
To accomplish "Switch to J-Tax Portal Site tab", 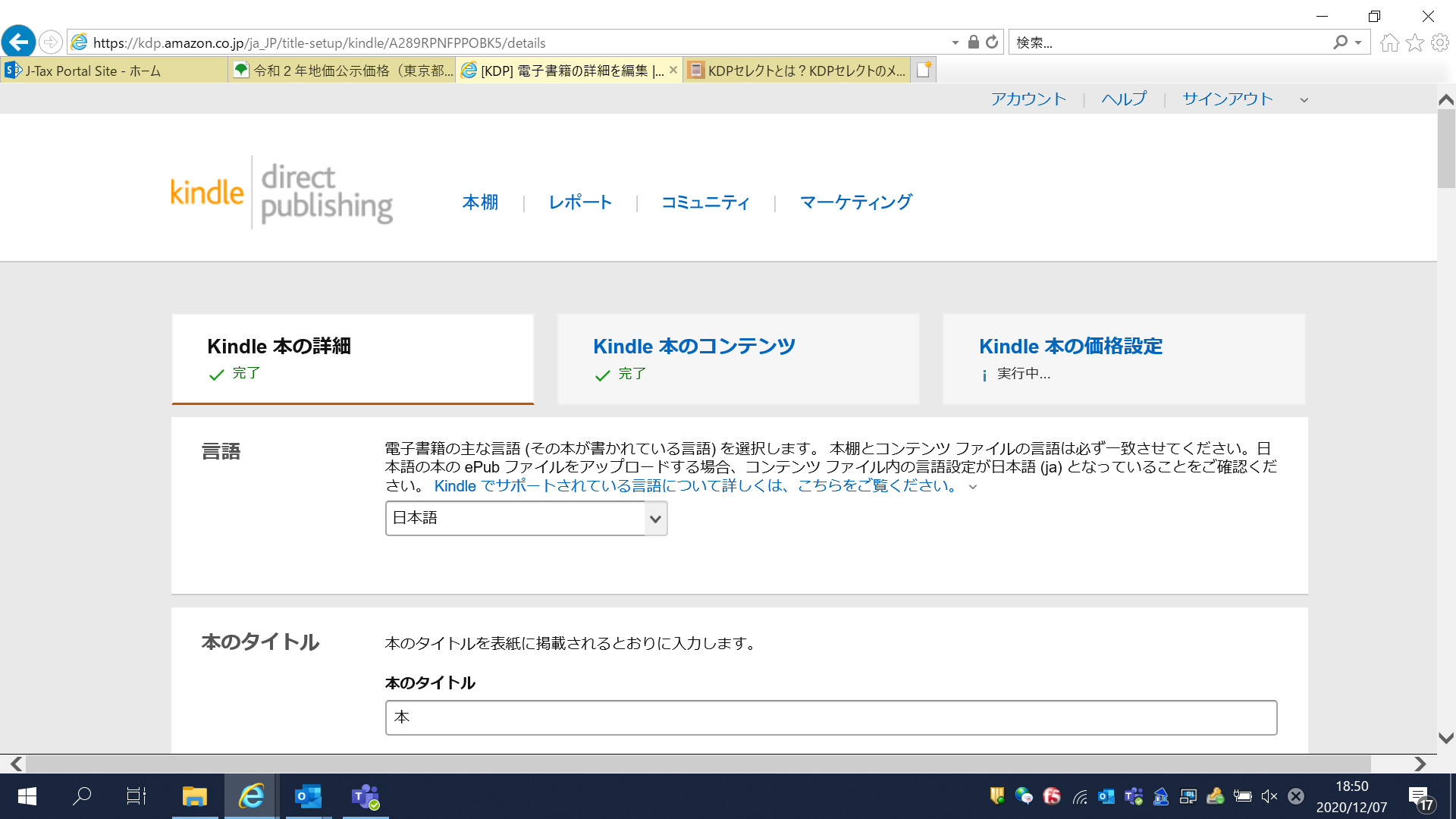I will click(x=114, y=71).
